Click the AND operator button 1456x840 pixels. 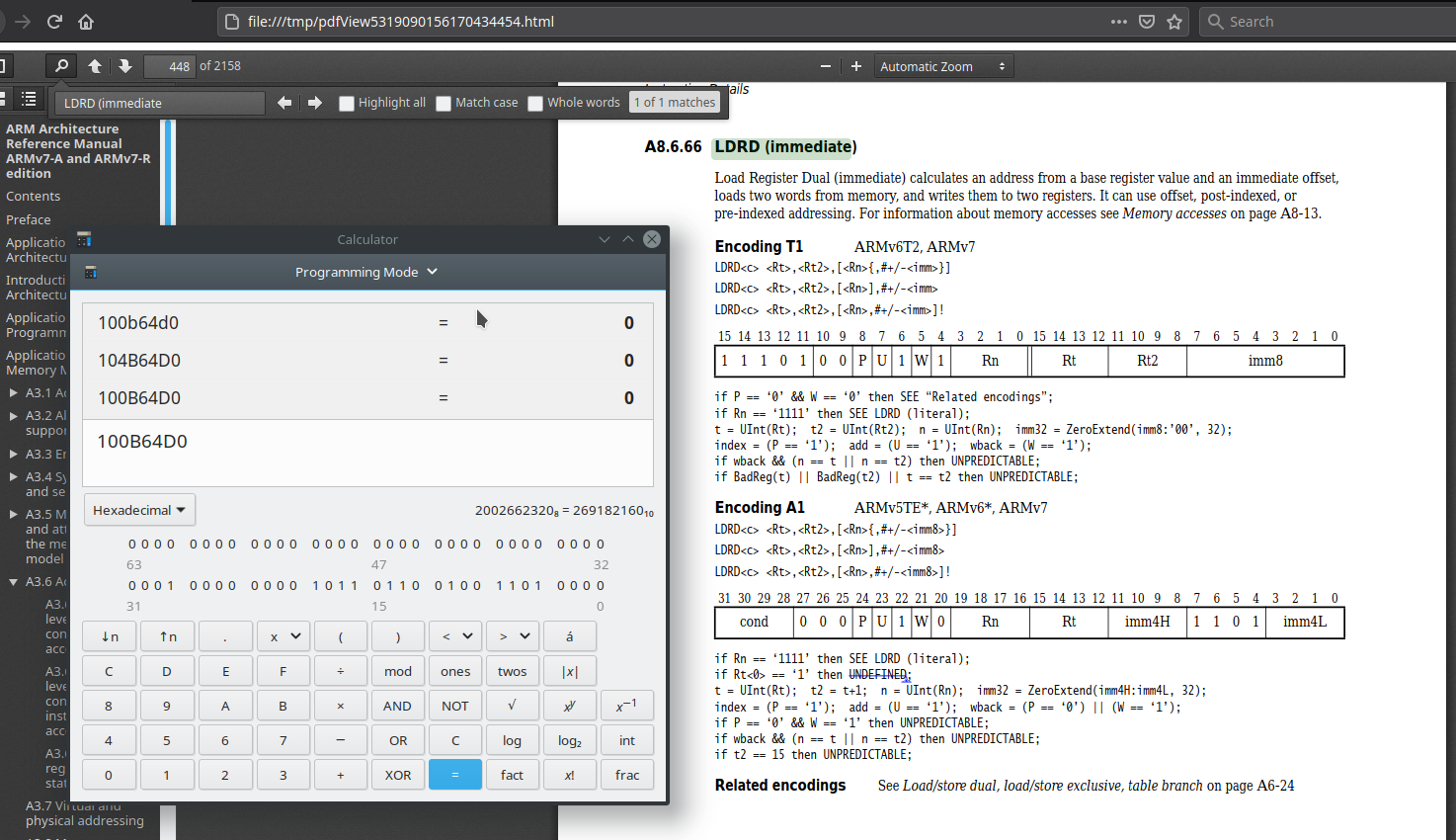point(398,706)
